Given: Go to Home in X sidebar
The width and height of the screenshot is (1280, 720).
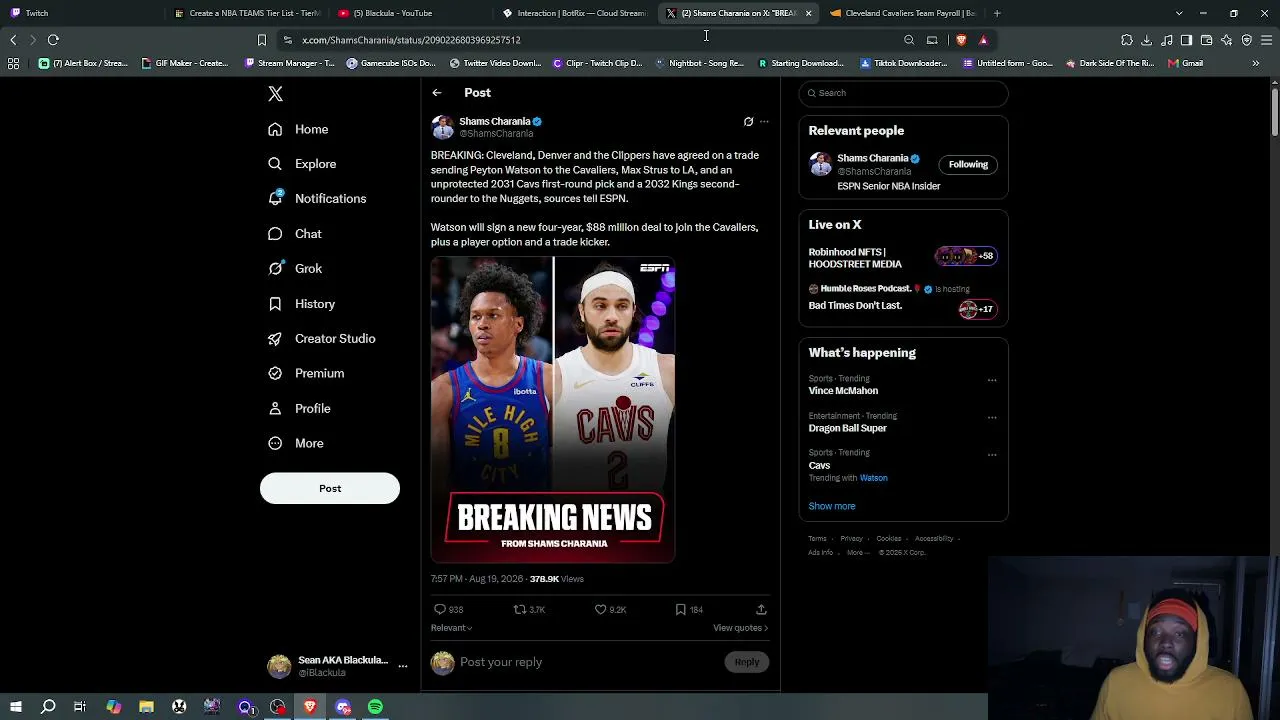Looking at the screenshot, I should pos(298,129).
